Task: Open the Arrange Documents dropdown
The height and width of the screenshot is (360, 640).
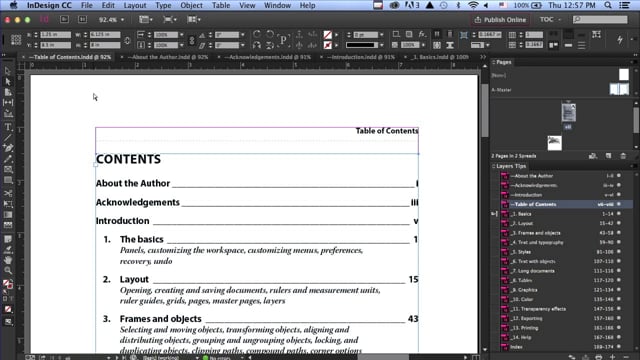Action: point(194,19)
